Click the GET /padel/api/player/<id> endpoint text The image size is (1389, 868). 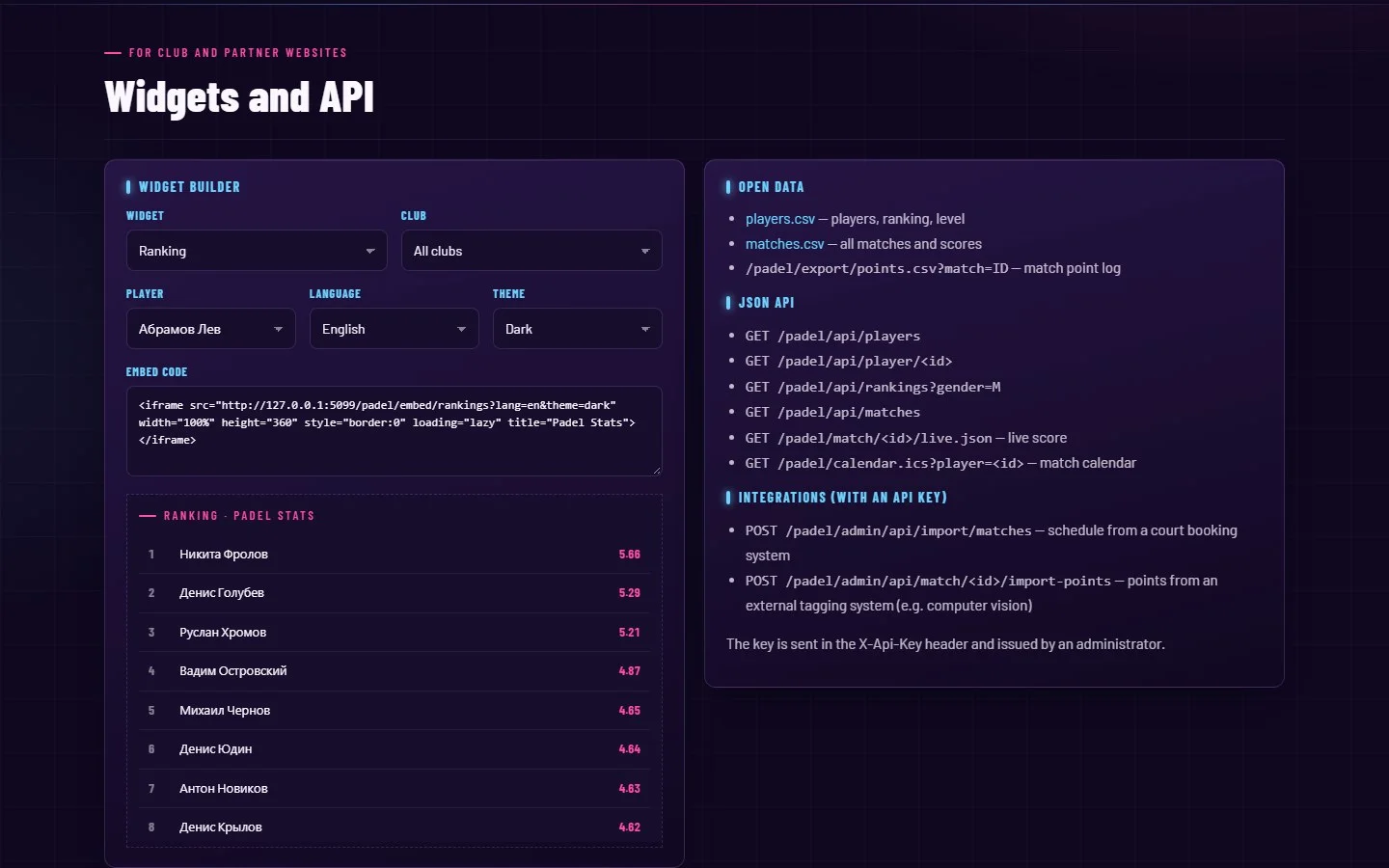[849, 361]
